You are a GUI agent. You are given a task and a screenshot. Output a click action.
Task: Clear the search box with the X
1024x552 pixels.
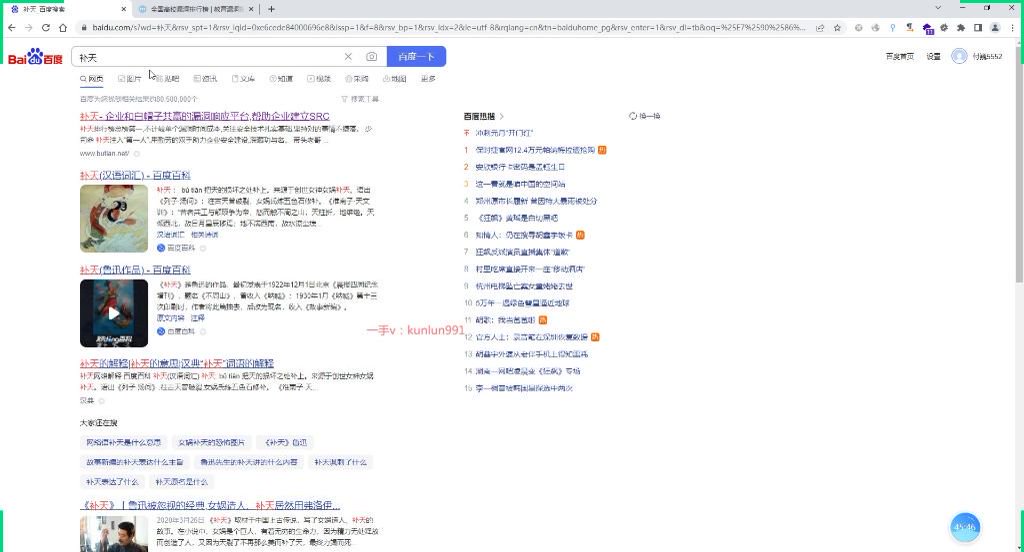[348, 57]
